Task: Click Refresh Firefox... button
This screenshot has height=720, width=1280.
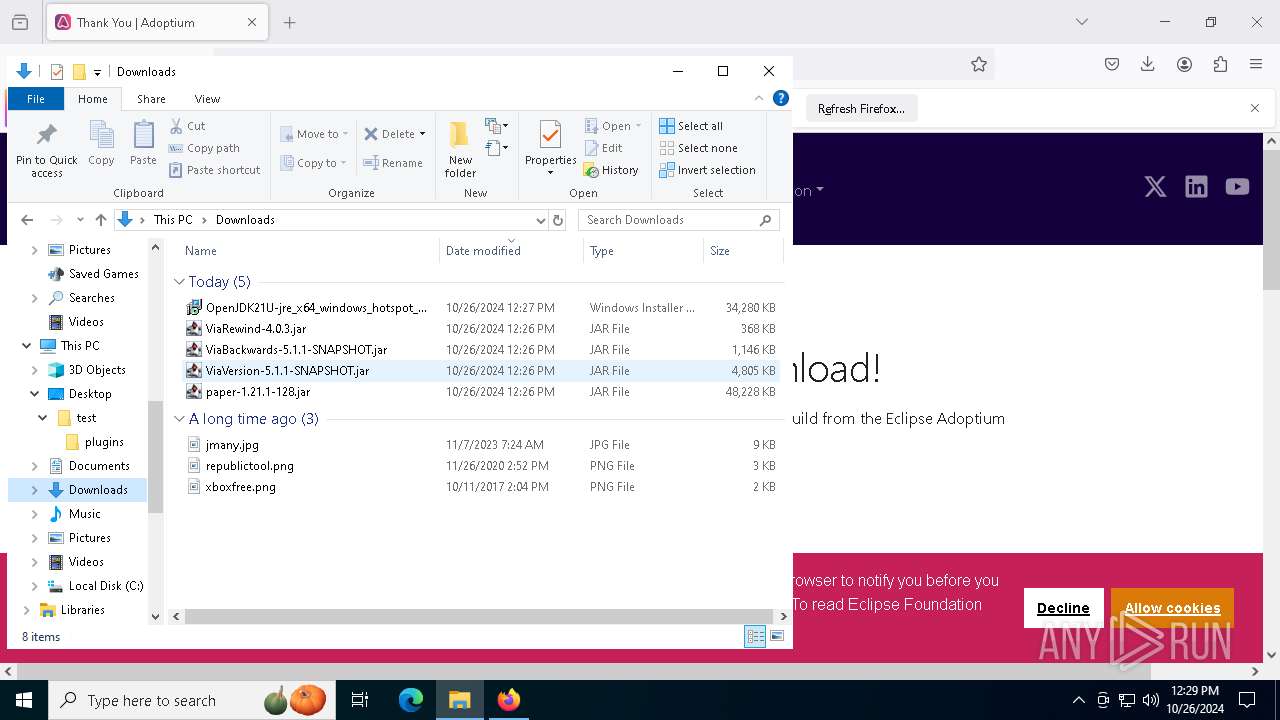Action: click(x=861, y=108)
